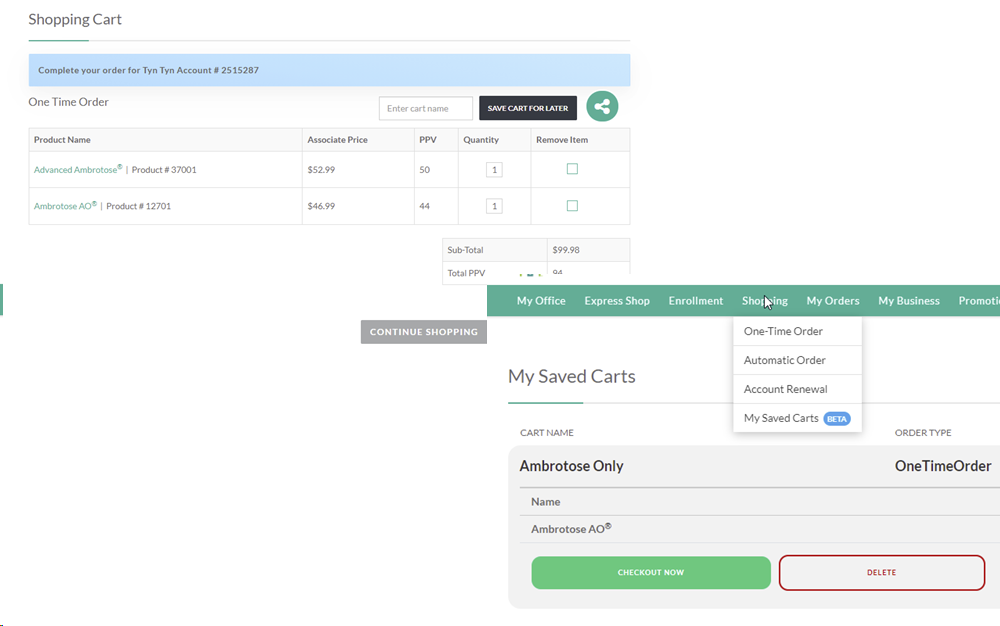This screenshot has height=626, width=1000.
Task: Click quantity box for Advanced Ambrotose
Action: [x=494, y=170]
